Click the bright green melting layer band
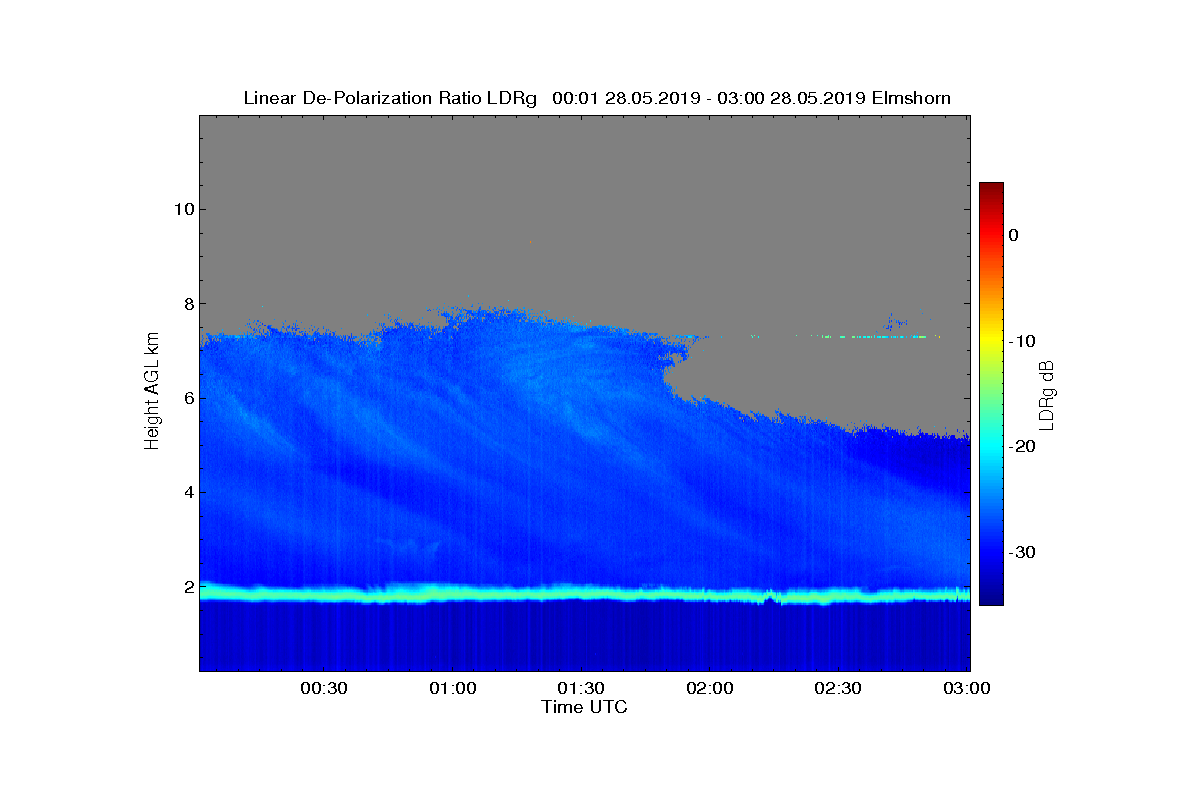1200x800 pixels. coord(585,594)
